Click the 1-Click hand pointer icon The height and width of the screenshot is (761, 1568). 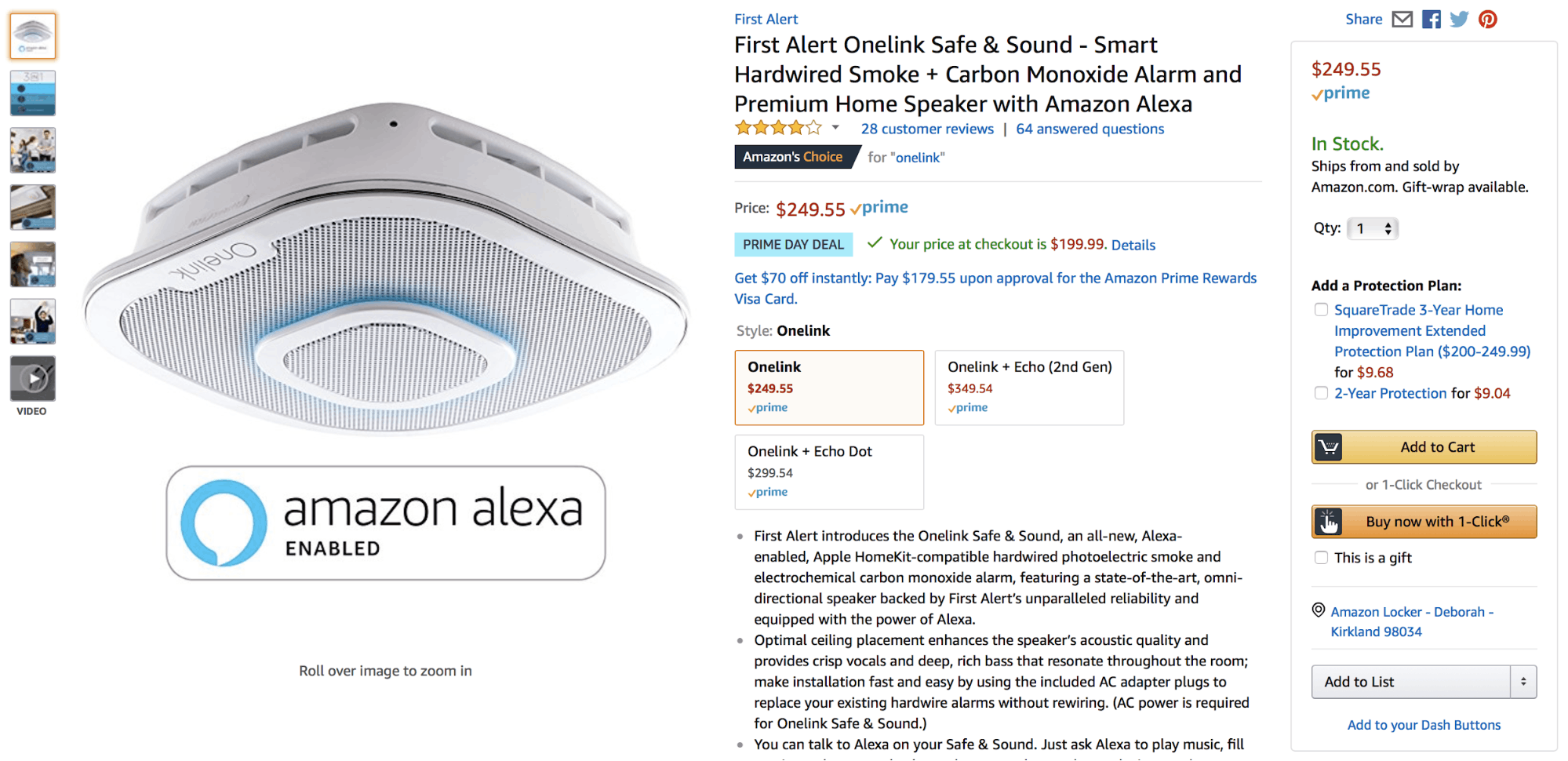[x=1329, y=522]
